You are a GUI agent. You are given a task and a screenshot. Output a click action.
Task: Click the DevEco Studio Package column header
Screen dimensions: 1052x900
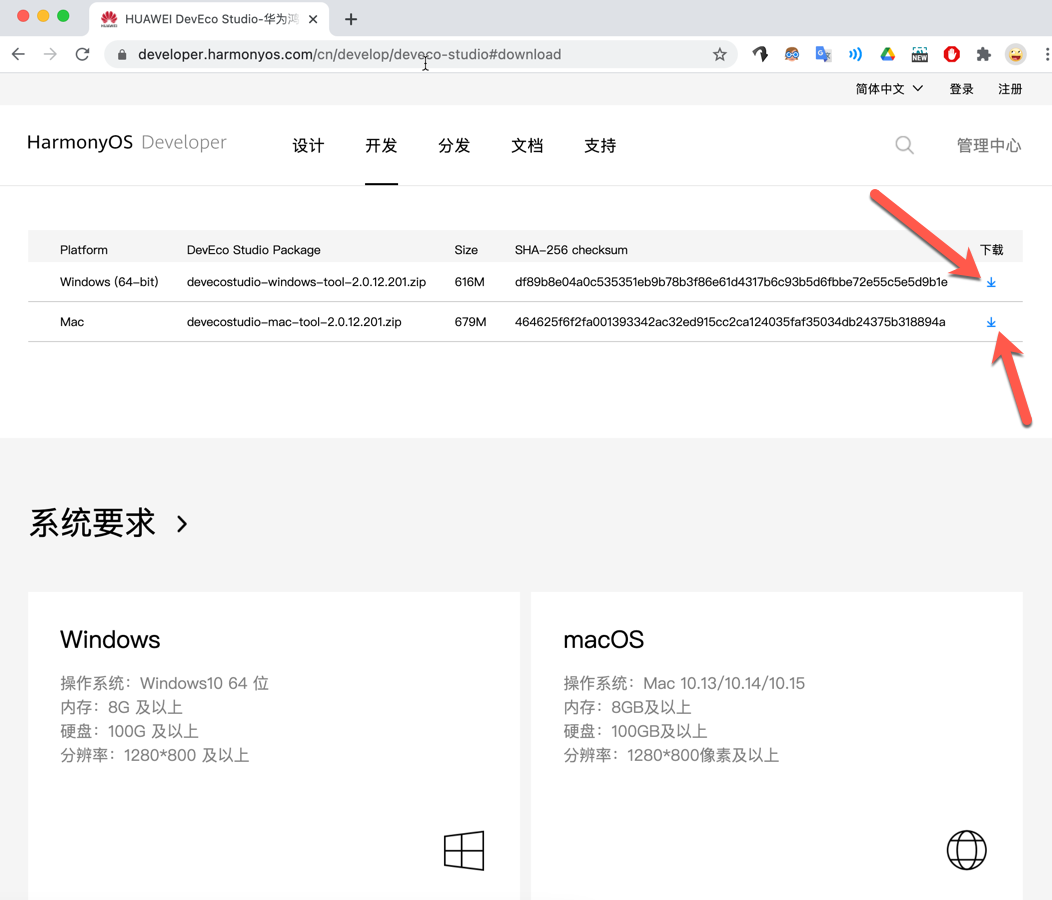254,250
